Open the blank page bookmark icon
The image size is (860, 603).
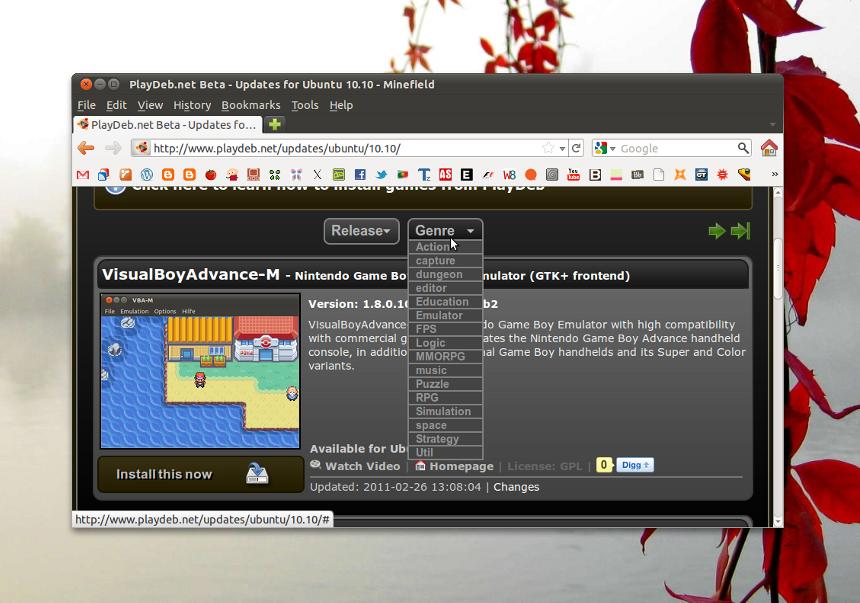point(658,174)
